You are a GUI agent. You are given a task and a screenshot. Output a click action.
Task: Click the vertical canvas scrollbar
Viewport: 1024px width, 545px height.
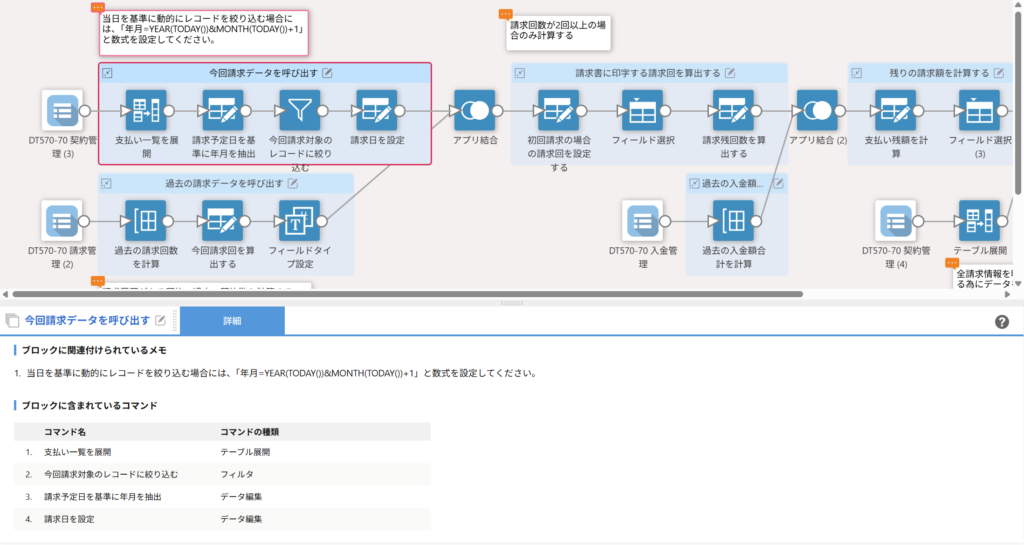coord(1017,102)
